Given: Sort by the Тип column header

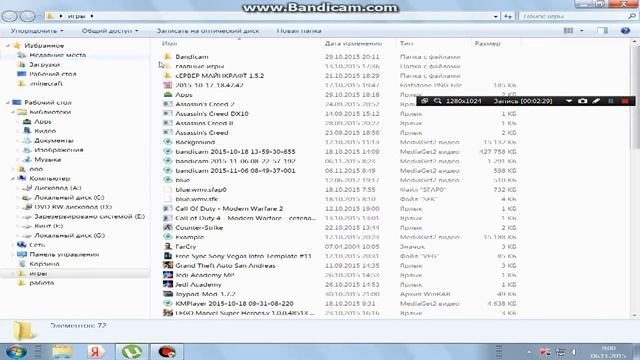Looking at the screenshot, I should [x=406, y=43].
